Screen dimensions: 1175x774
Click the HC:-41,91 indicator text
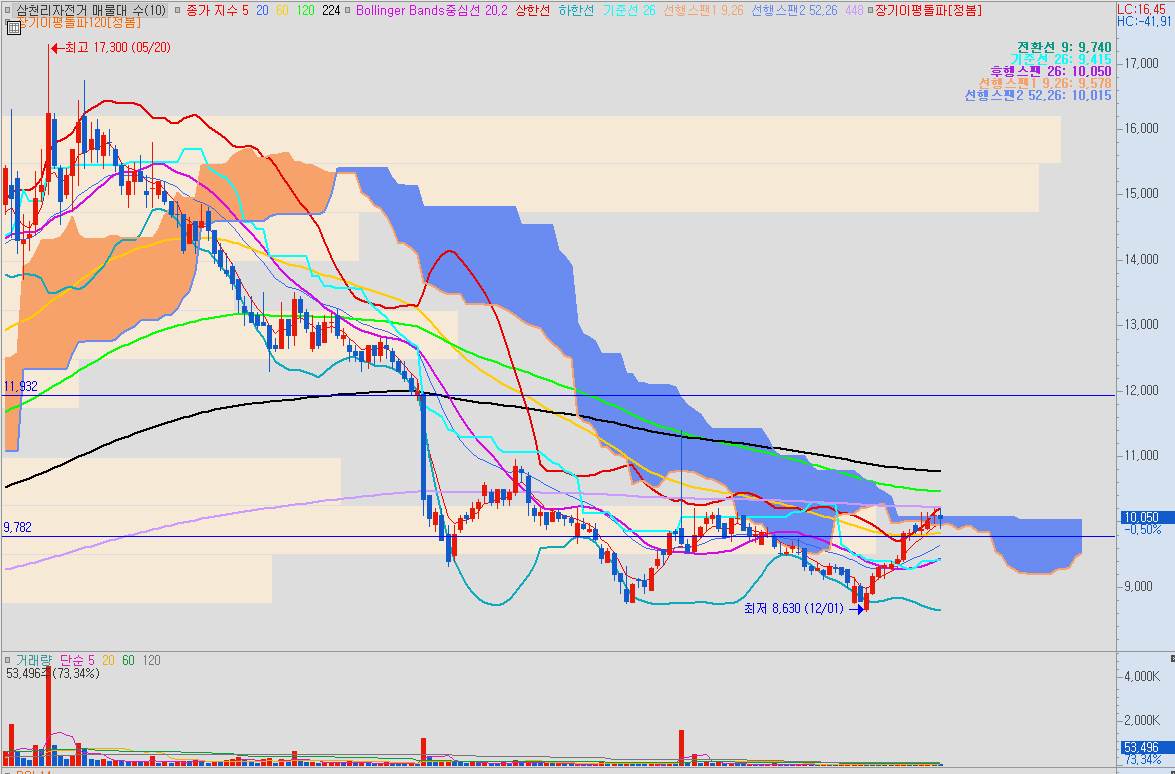(1144, 22)
